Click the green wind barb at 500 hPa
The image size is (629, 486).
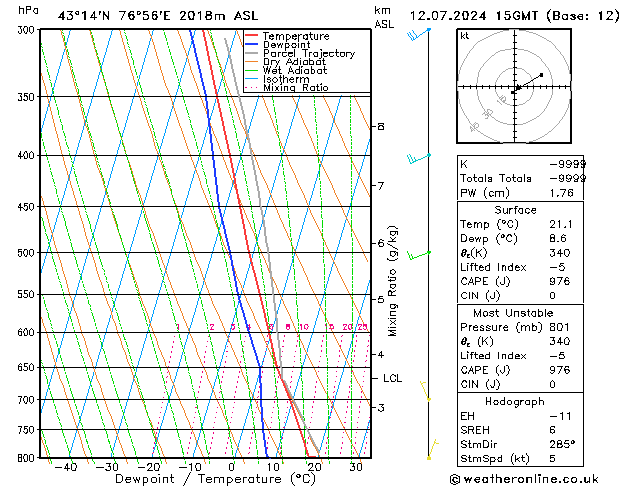(418, 255)
